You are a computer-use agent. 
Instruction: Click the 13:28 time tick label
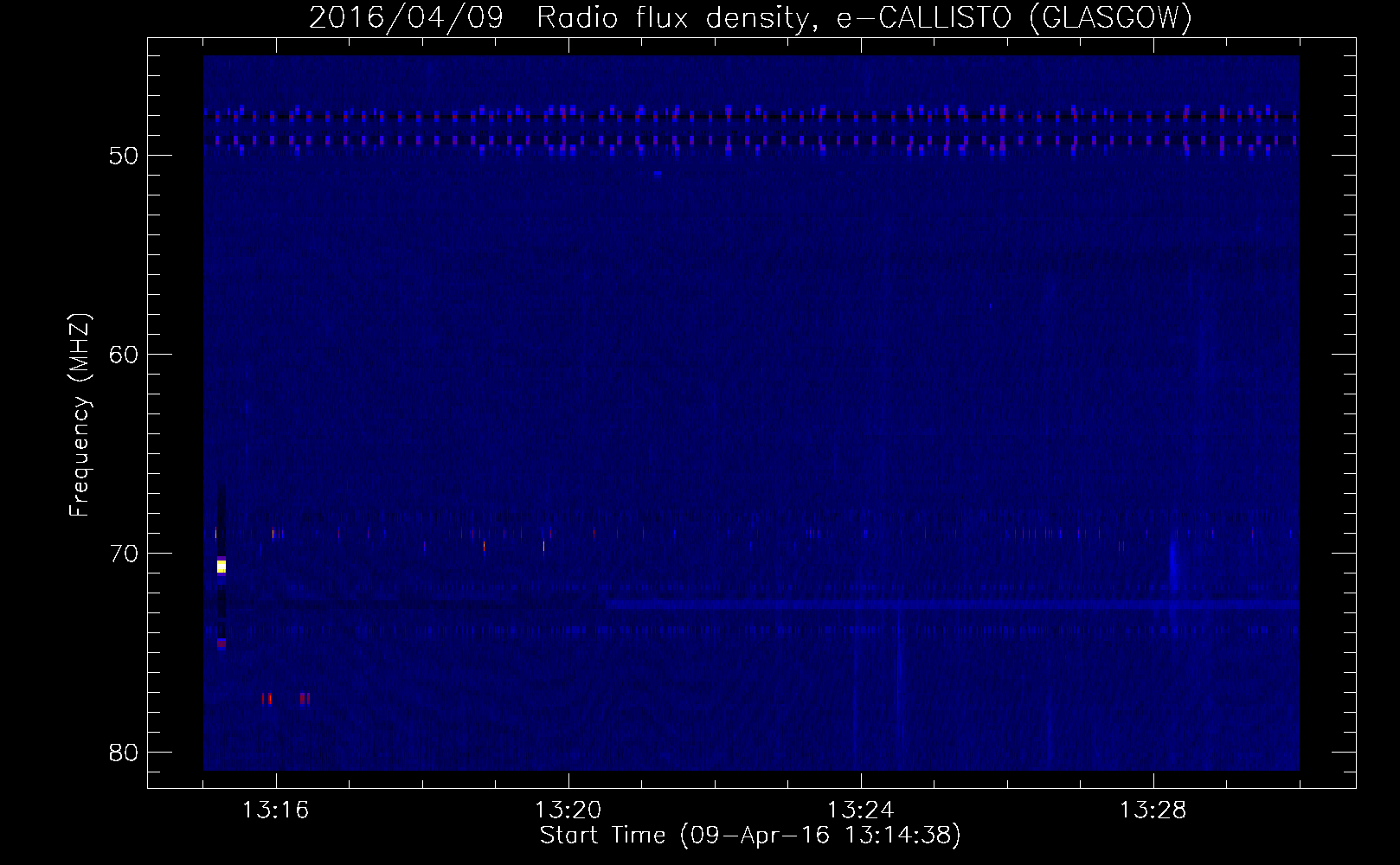point(1153,811)
